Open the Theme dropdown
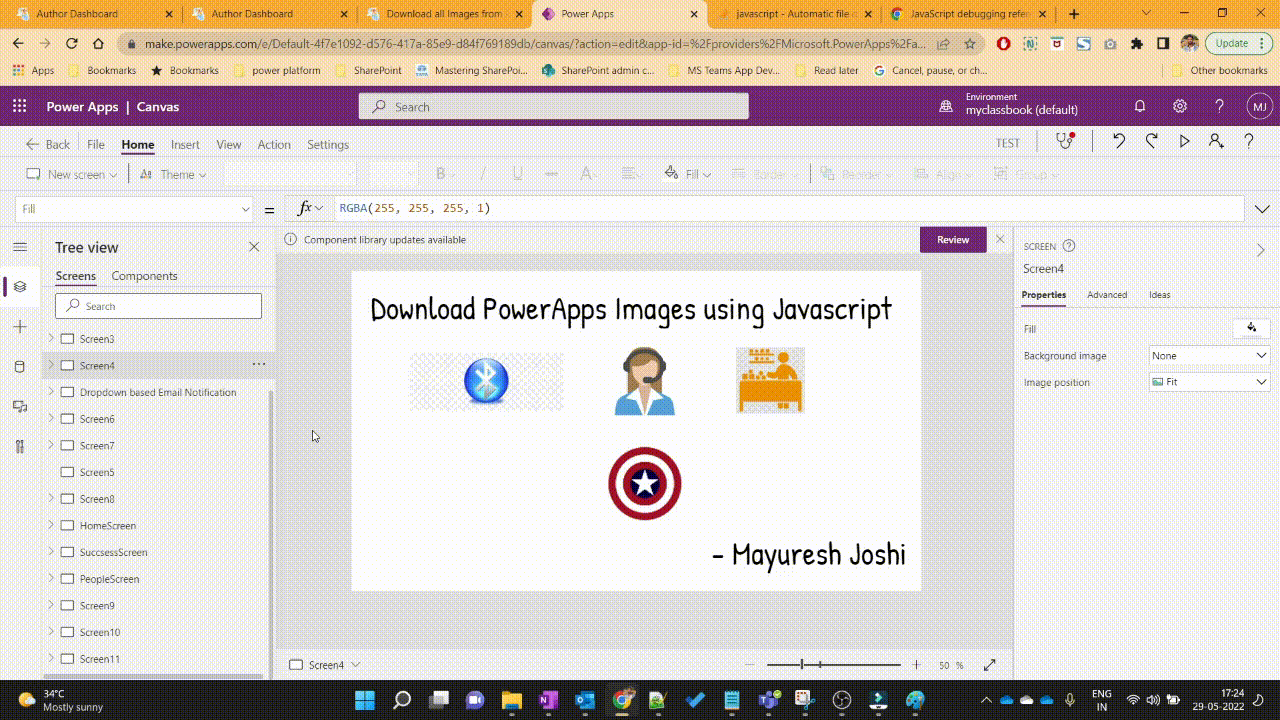This screenshot has width=1280, height=720. (173, 174)
